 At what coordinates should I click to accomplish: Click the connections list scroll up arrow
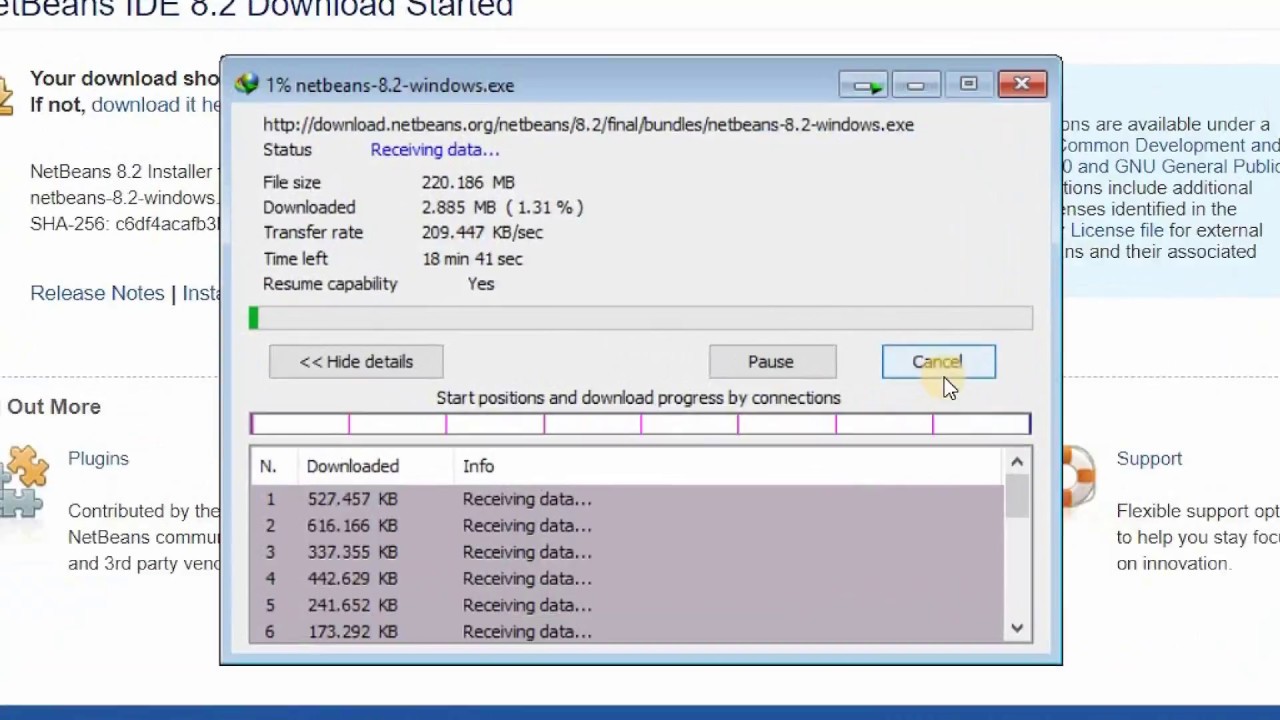point(1017,461)
